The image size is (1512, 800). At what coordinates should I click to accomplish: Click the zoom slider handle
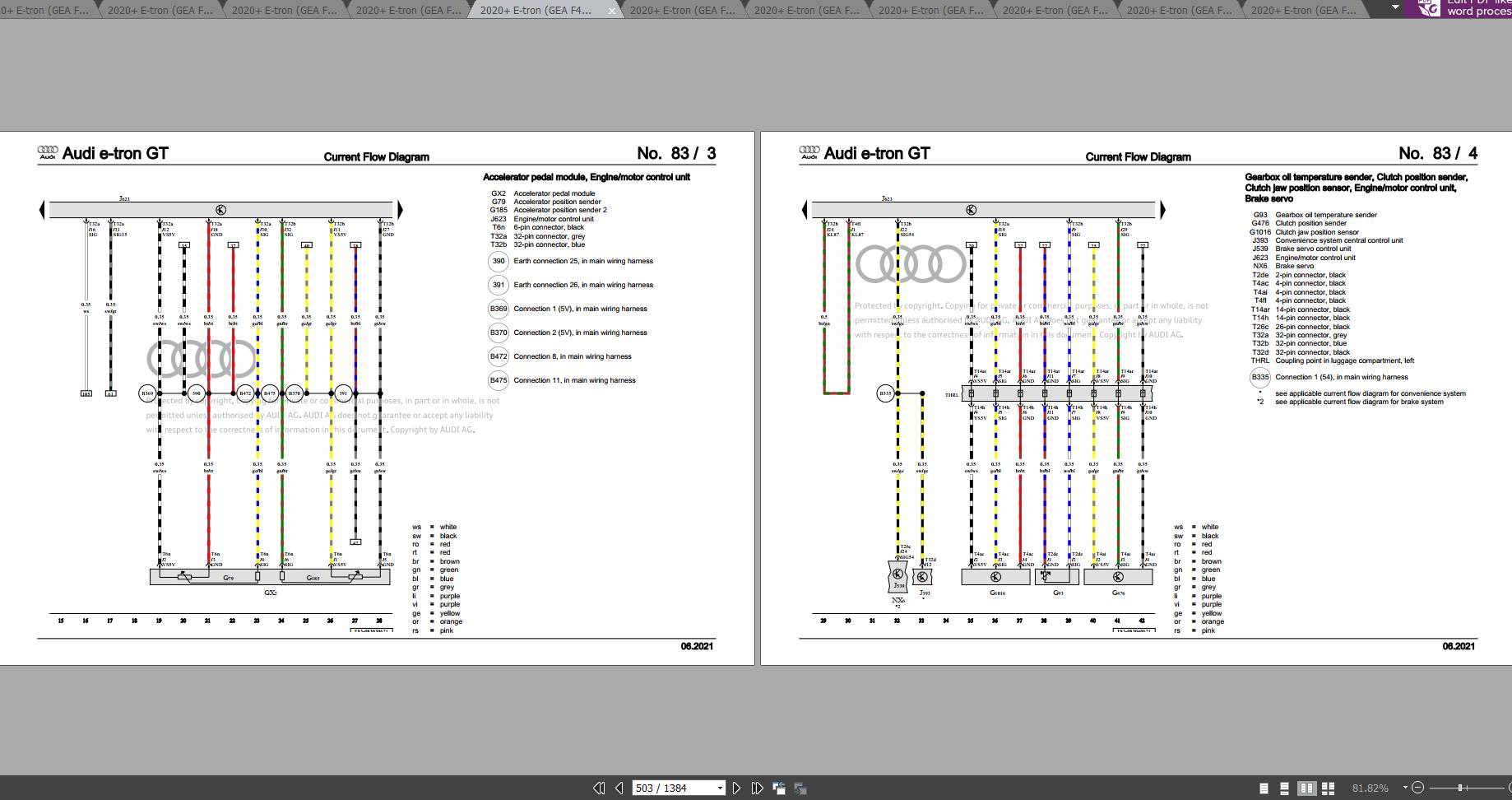tap(1460, 788)
